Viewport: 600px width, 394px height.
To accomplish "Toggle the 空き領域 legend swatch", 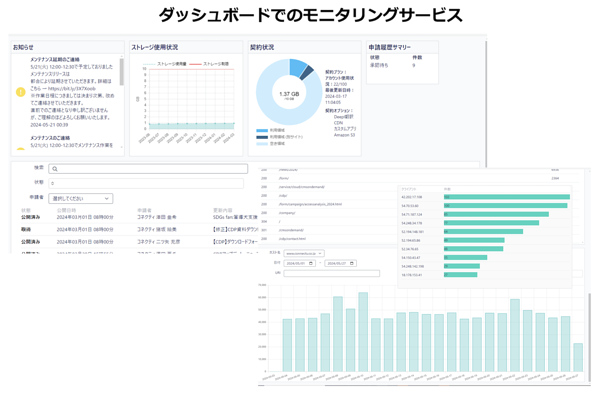I will (262, 144).
